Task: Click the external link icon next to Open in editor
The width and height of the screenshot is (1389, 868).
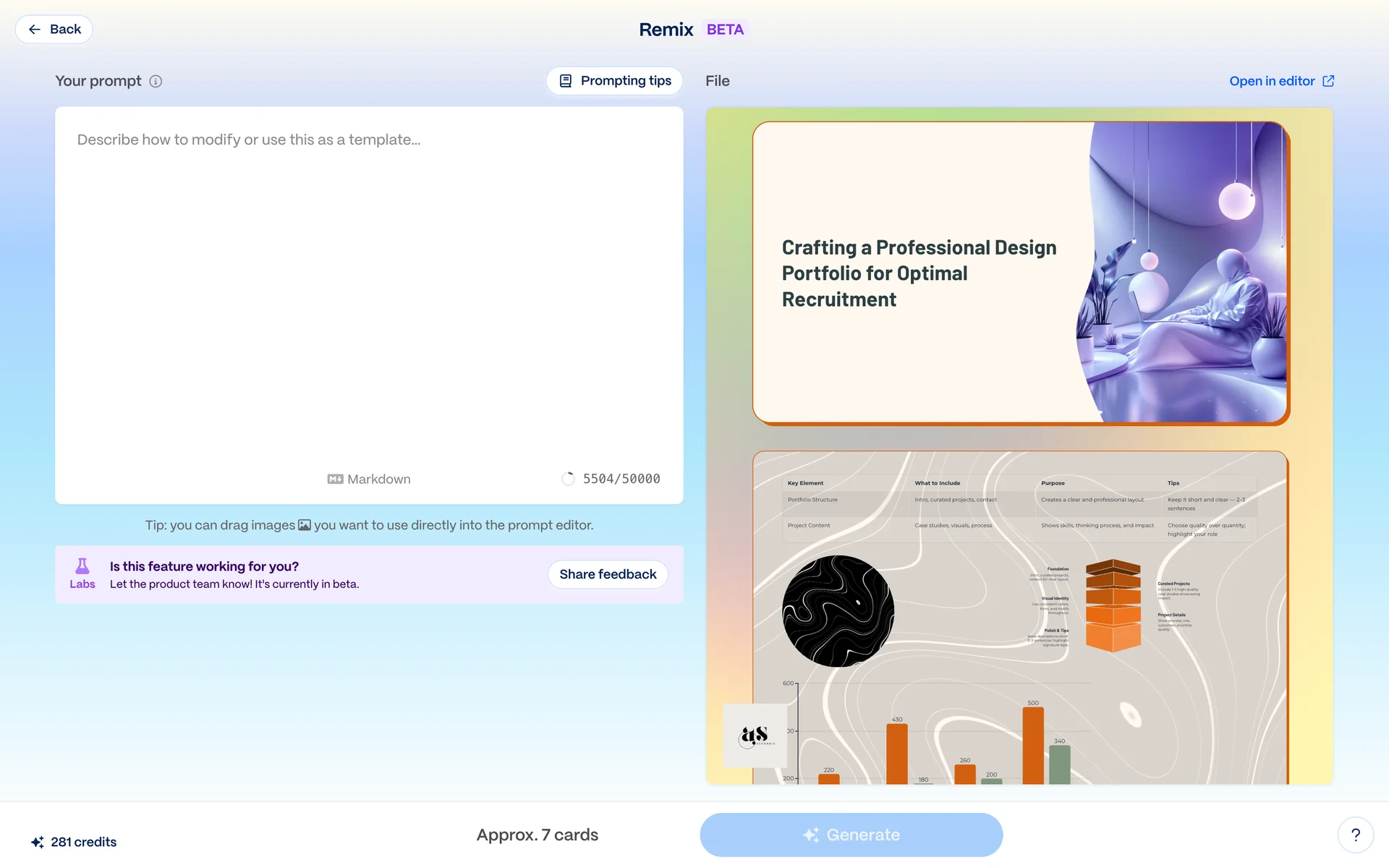Action: tap(1328, 81)
